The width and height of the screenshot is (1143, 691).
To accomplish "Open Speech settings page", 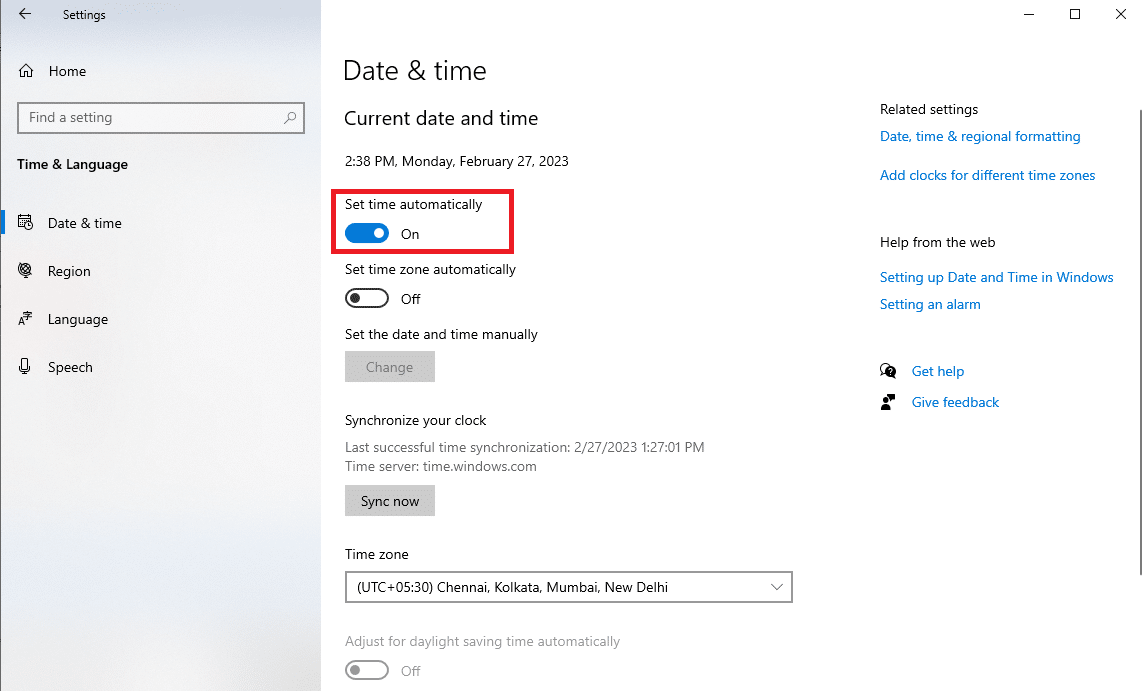I will pos(70,367).
